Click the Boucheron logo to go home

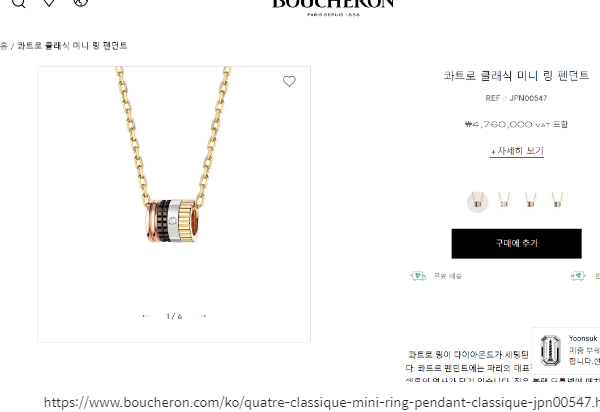point(333,7)
